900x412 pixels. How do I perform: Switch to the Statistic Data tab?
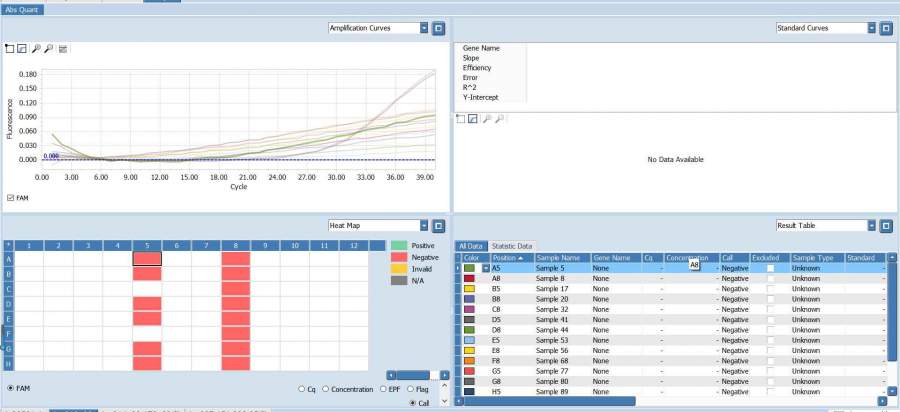(510, 246)
